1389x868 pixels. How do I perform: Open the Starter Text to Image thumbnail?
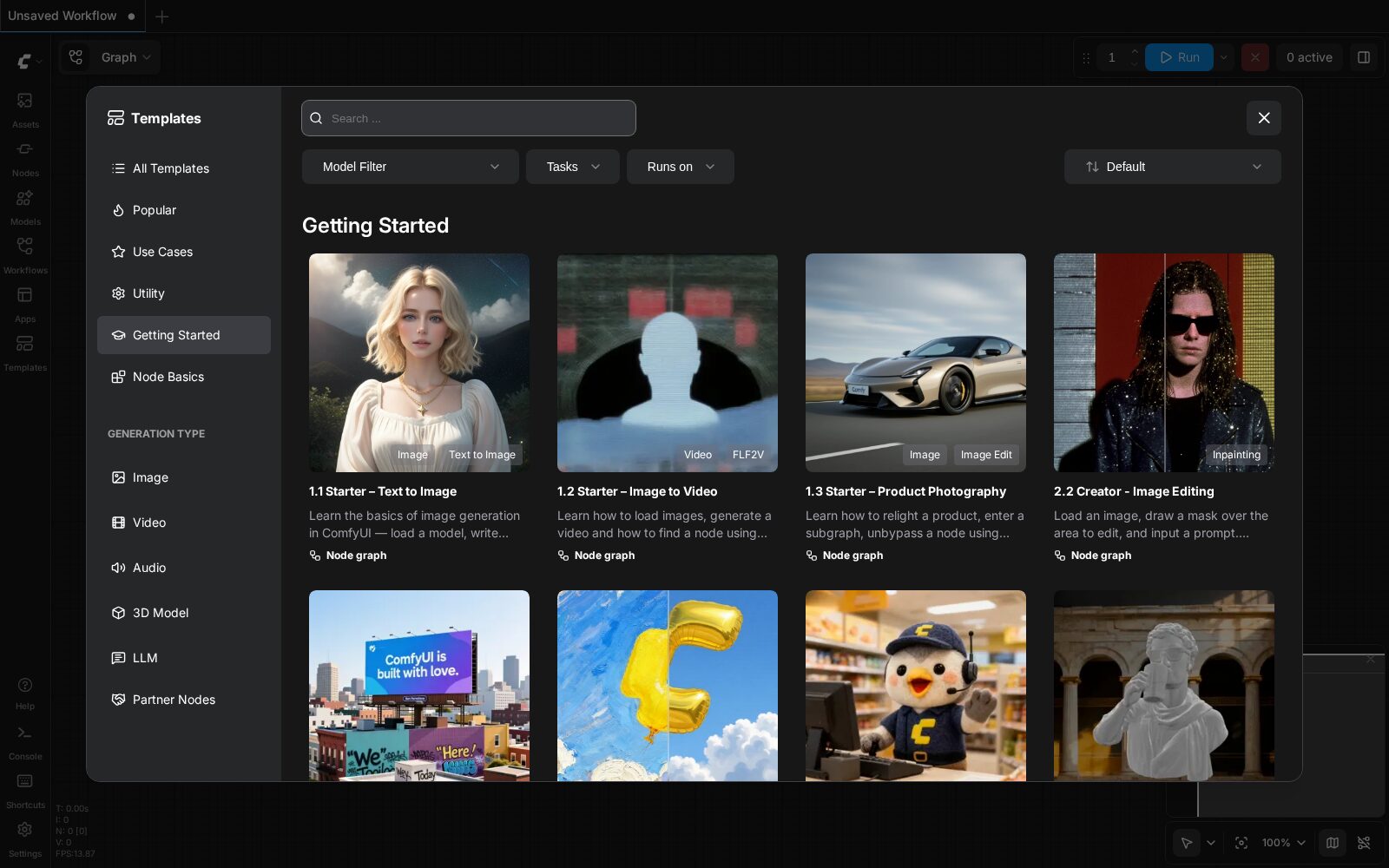419,363
